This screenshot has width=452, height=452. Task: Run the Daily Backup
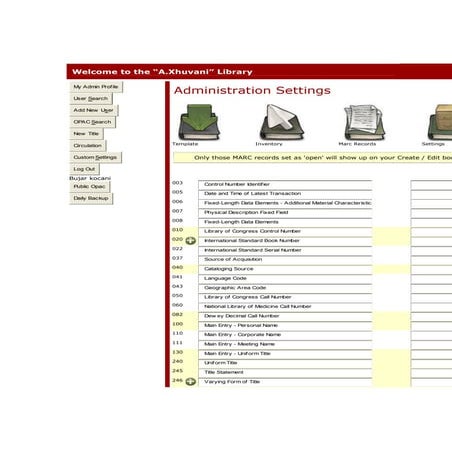coord(91,198)
